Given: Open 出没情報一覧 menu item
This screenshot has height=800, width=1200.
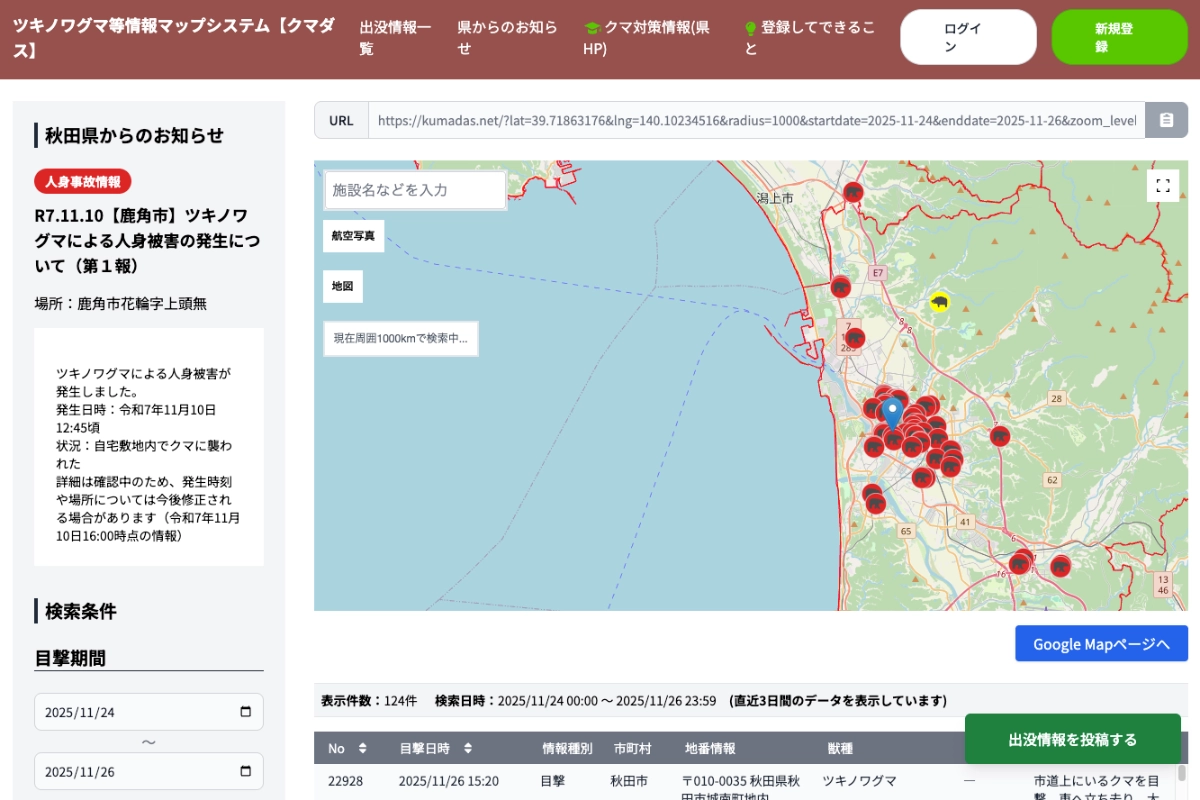Looking at the screenshot, I should 395,38.
